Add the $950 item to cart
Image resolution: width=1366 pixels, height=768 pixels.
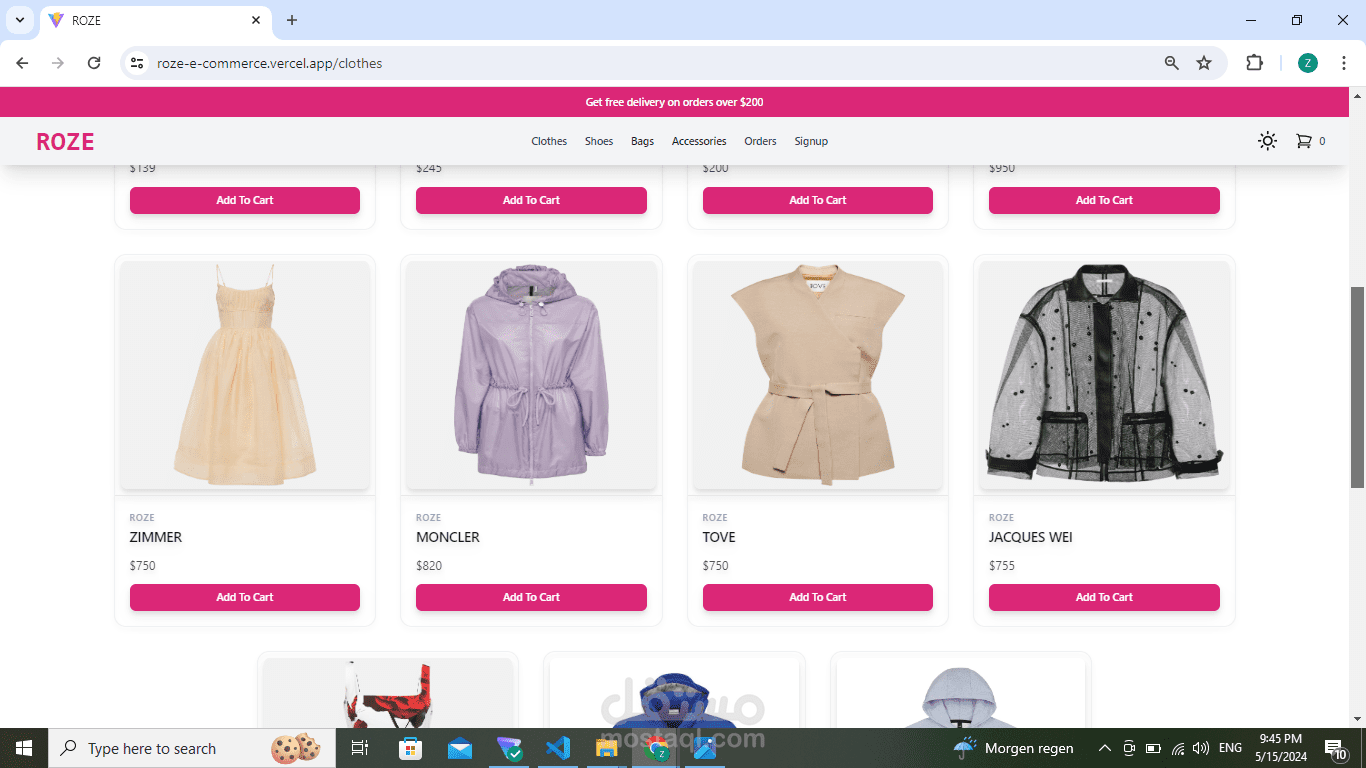coord(1104,200)
